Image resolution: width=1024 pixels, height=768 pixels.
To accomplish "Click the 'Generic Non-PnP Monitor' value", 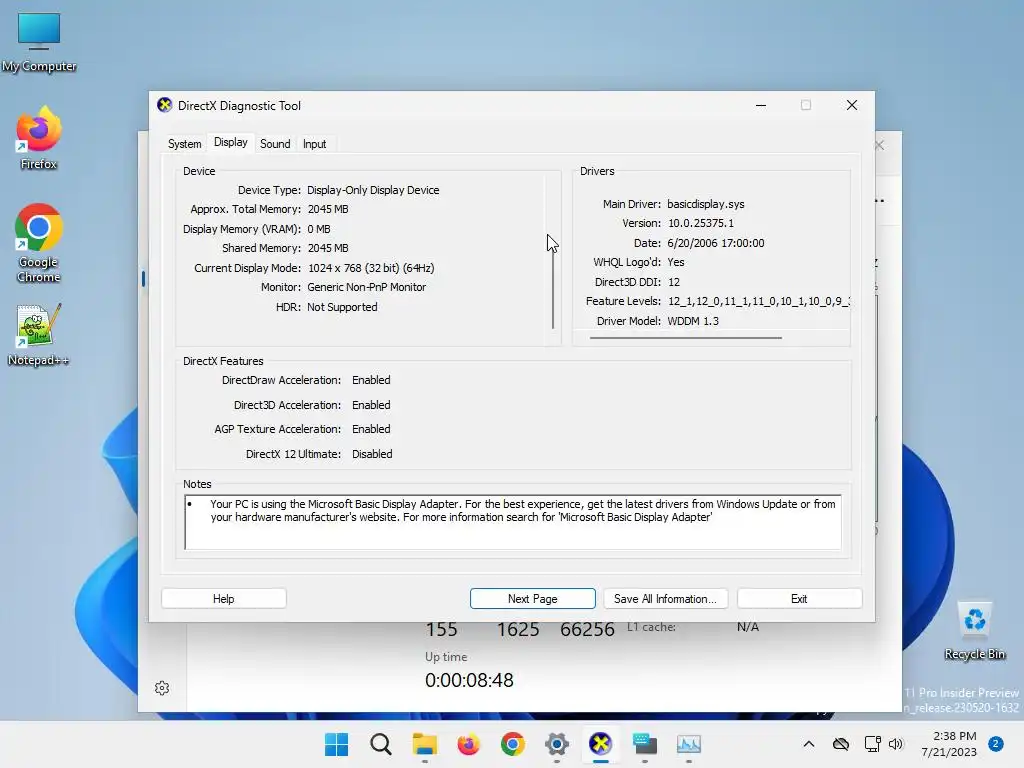I will coord(366,287).
